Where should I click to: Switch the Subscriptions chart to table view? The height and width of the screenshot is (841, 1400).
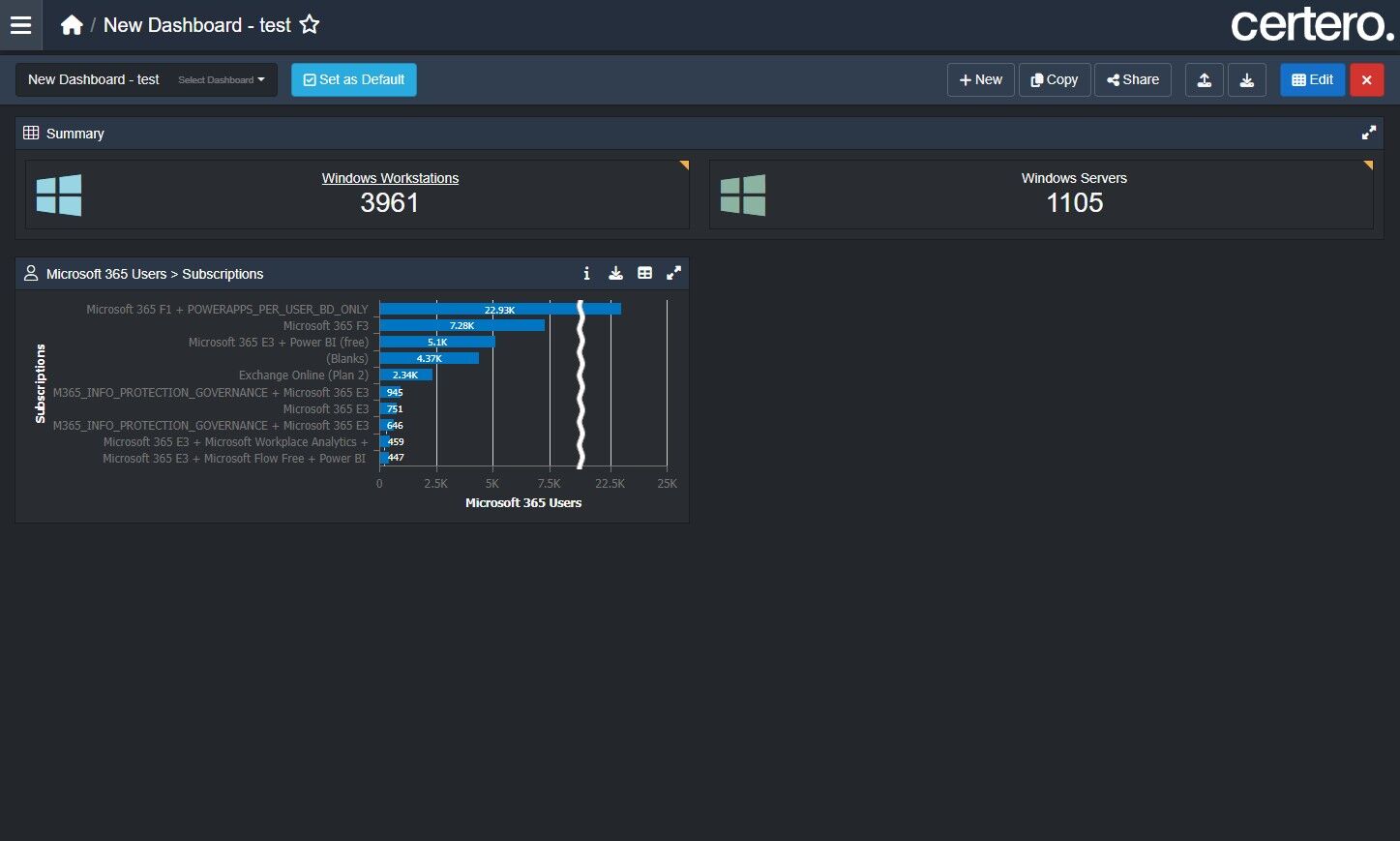(644, 274)
